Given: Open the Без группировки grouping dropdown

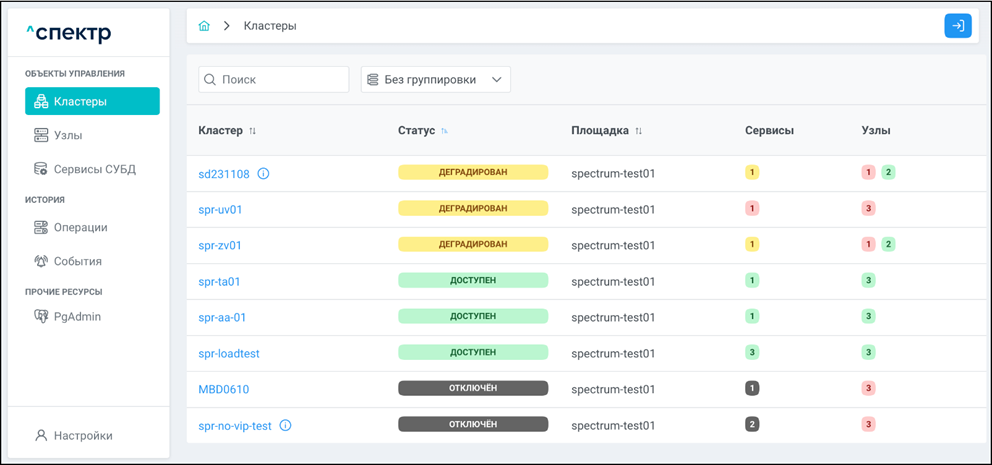Looking at the screenshot, I should click(435, 80).
